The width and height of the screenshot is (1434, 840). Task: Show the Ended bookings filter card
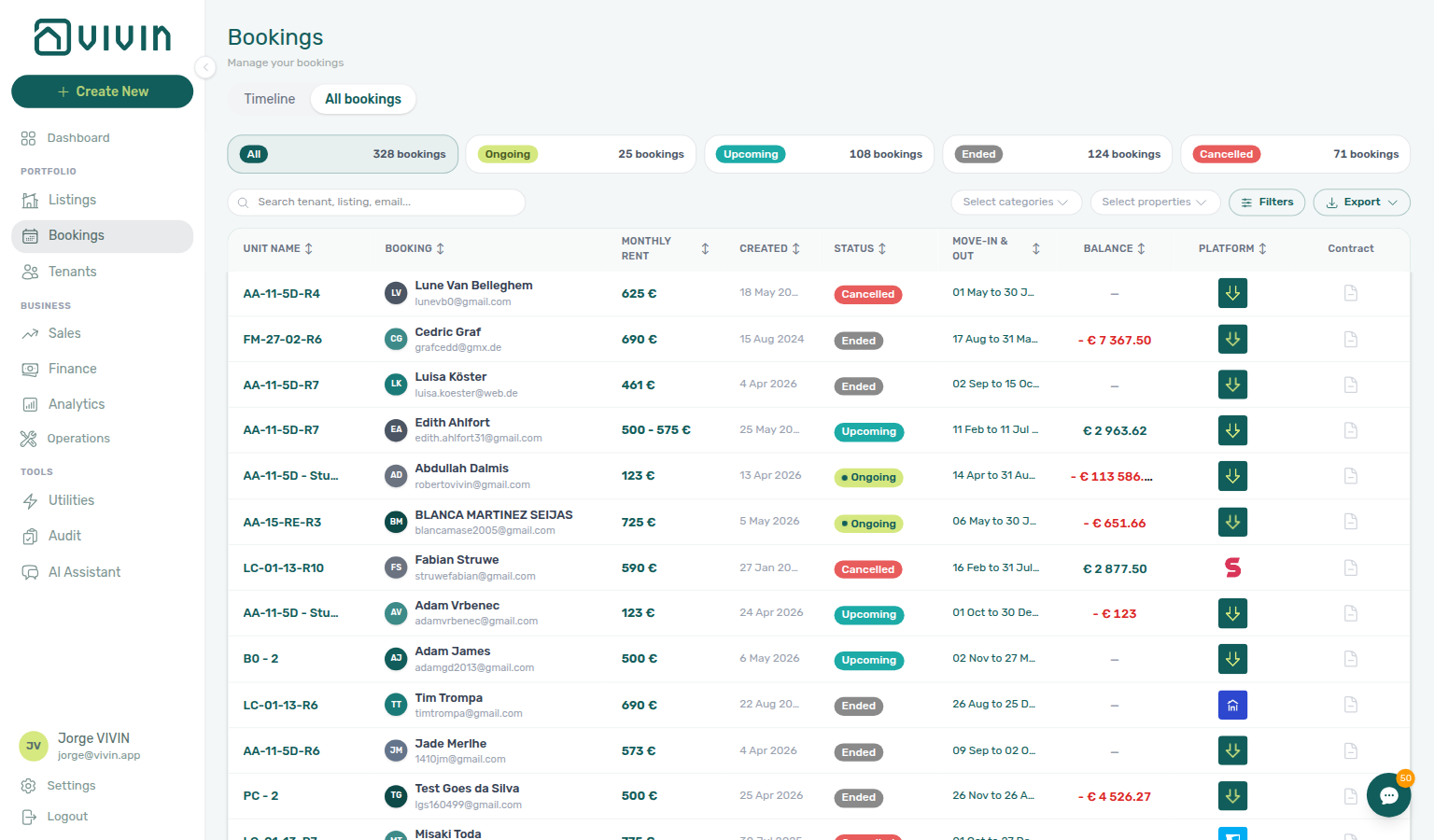click(1058, 154)
